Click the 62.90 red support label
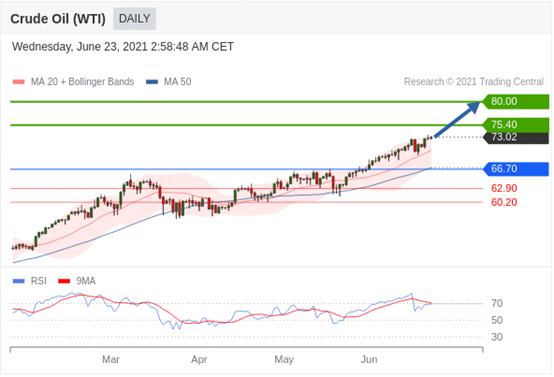The height and width of the screenshot is (377, 554). [504, 188]
